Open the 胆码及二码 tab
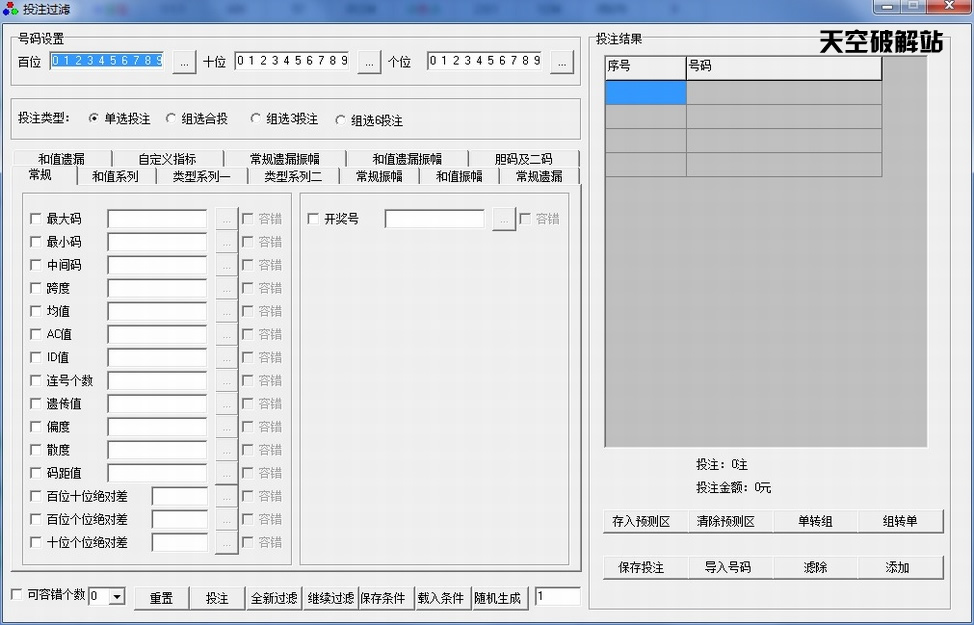 click(x=522, y=159)
